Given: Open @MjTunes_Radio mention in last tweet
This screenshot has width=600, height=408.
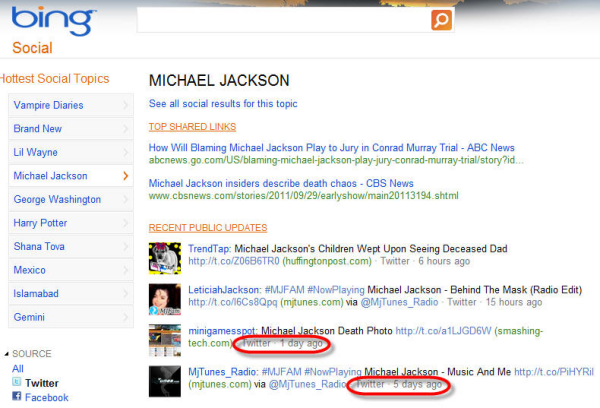Looking at the screenshot, I should tap(308, 384).
